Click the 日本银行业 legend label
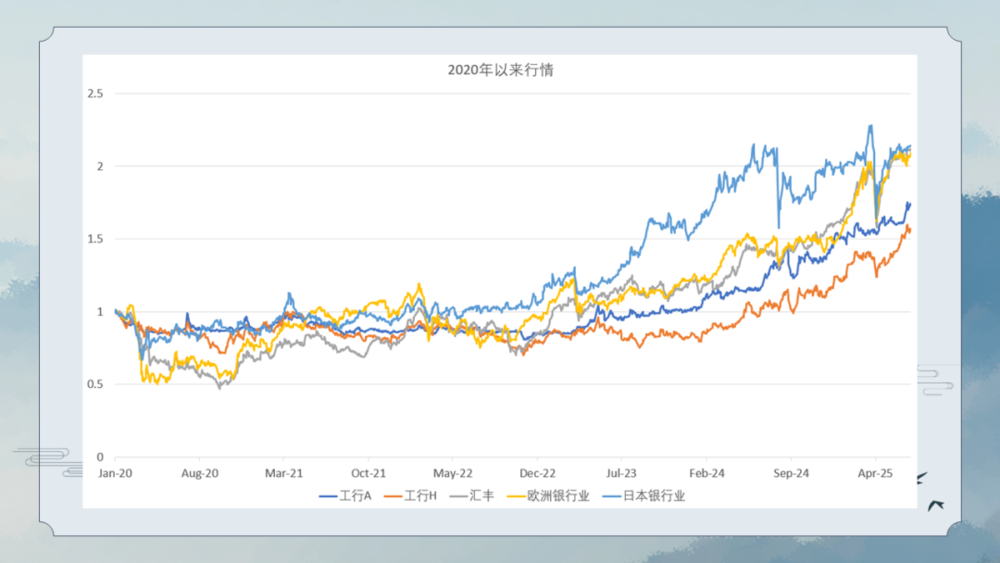 pyautogui.click(x=654, y=496)
